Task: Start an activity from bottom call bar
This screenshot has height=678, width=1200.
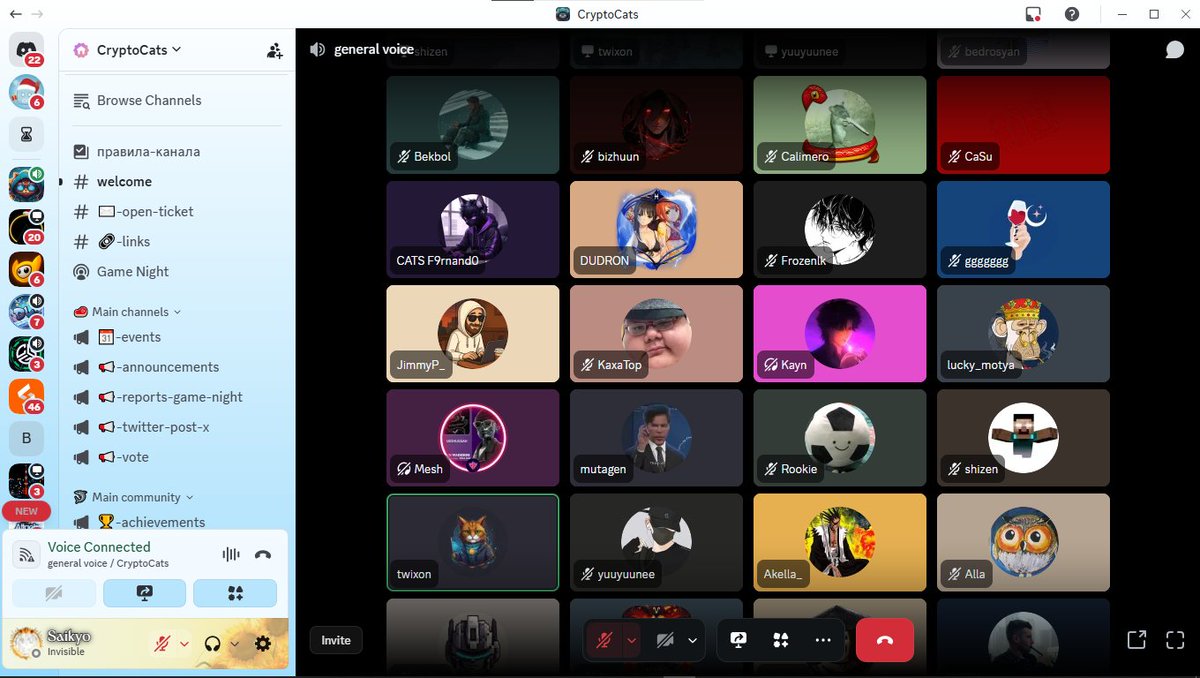Action: (x=781, y=640)
